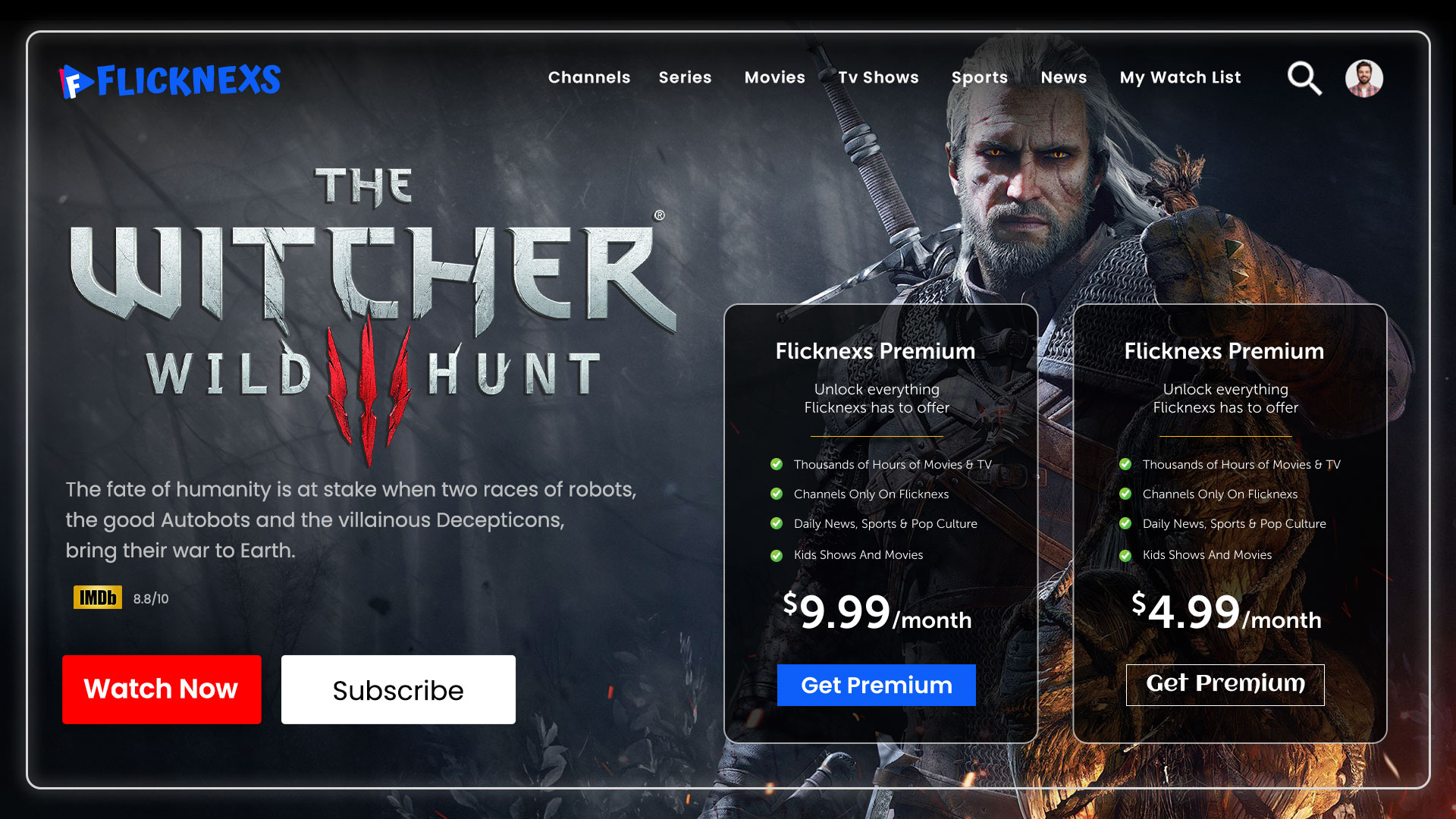Click checkmark beside Daily News in $4.99 plan
The image size is (1456, 819).
pos(1125,523)
